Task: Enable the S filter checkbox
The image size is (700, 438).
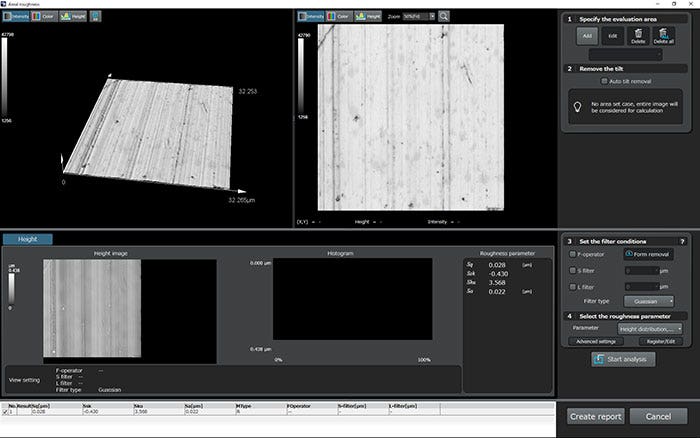Action: (x=571, y=269)
